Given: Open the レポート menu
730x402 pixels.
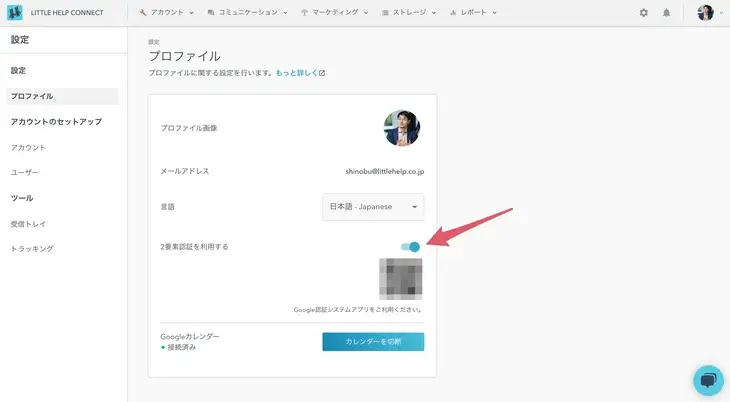Looking at the screenshot, I should [x=476, y=13].
